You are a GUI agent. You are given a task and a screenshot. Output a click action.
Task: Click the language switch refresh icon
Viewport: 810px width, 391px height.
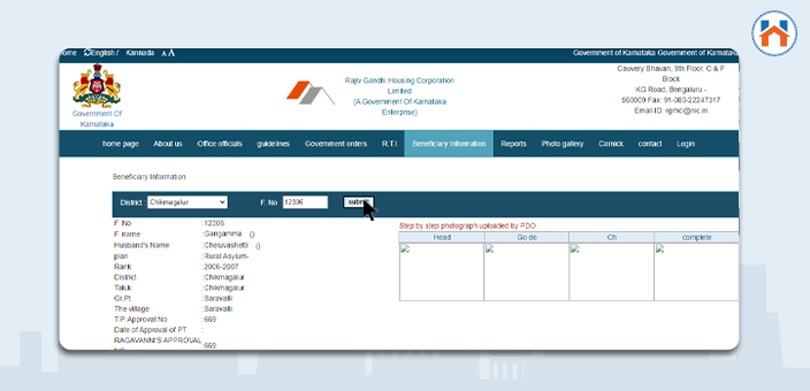[87, 53]
